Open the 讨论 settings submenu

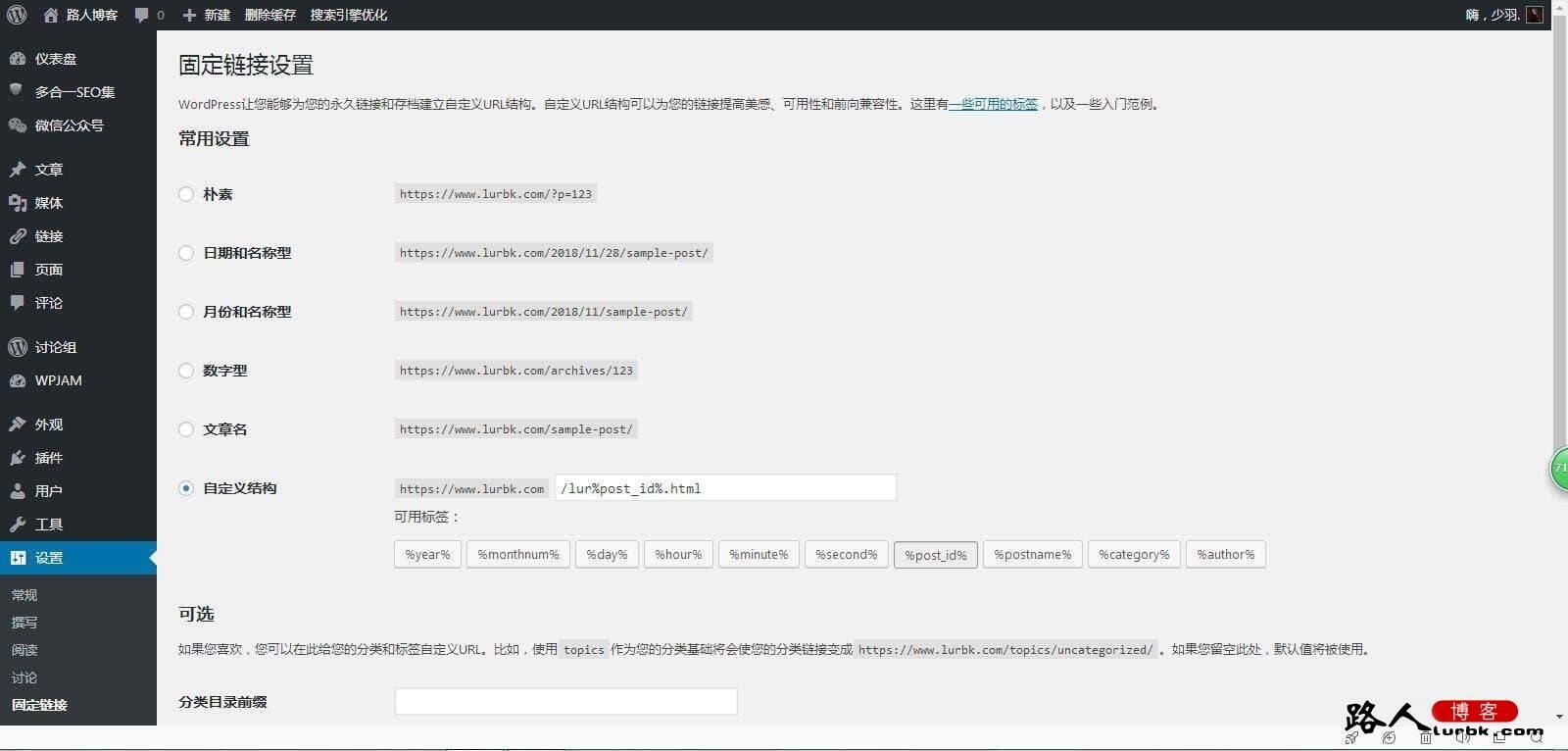tap(24, 677)
